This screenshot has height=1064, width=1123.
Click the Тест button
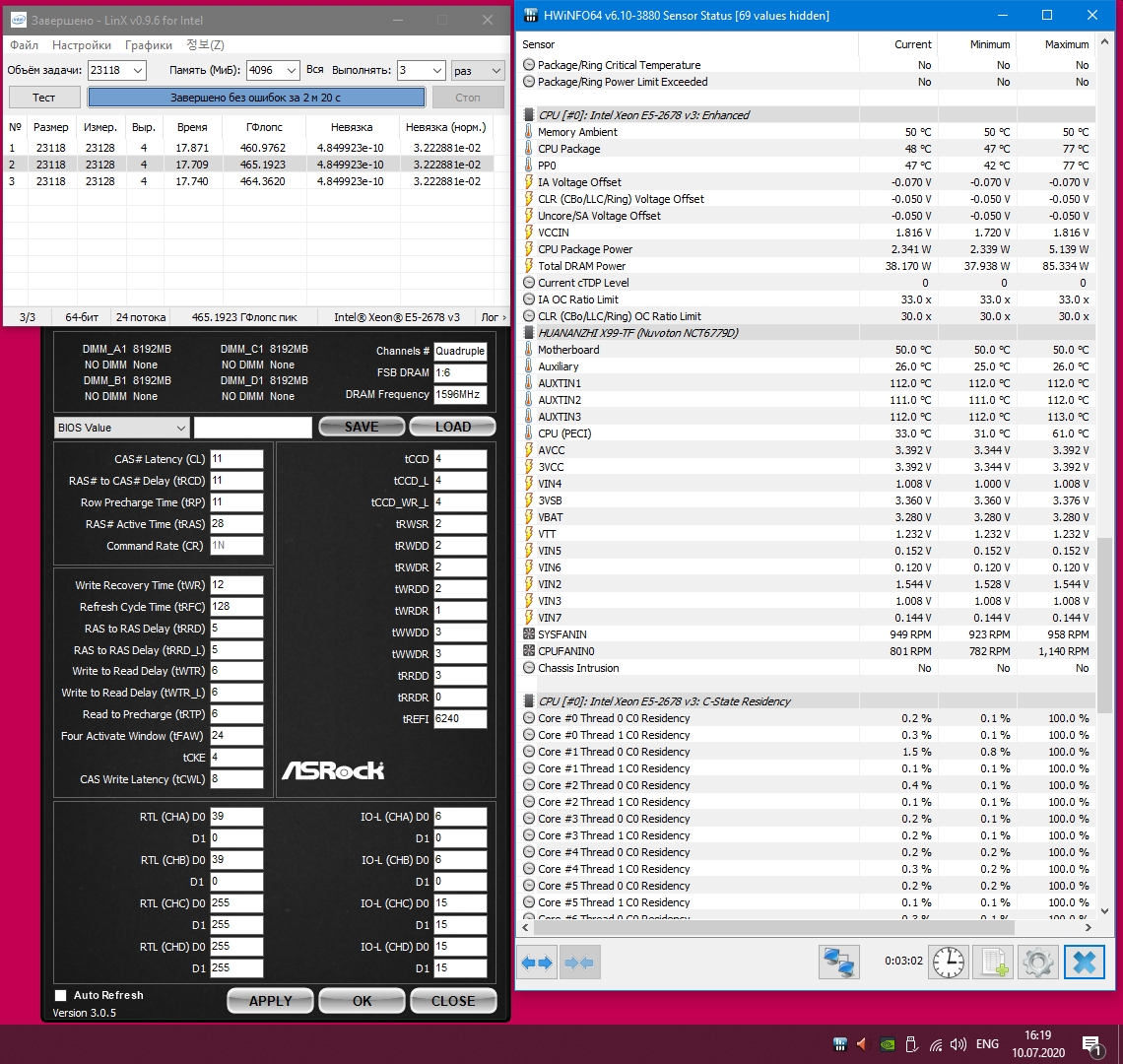tap(43, 98)
